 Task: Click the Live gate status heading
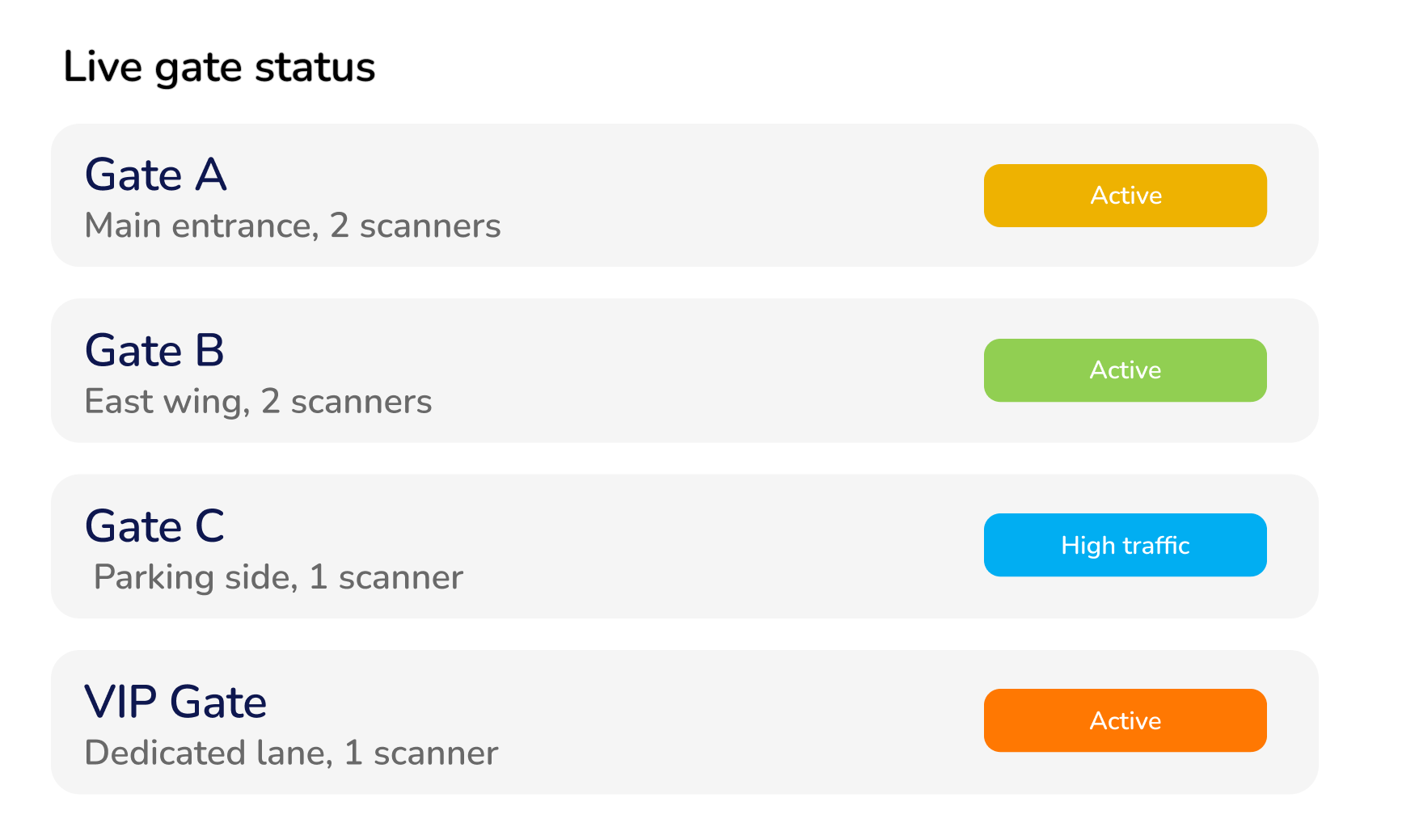tap(219, 67)
